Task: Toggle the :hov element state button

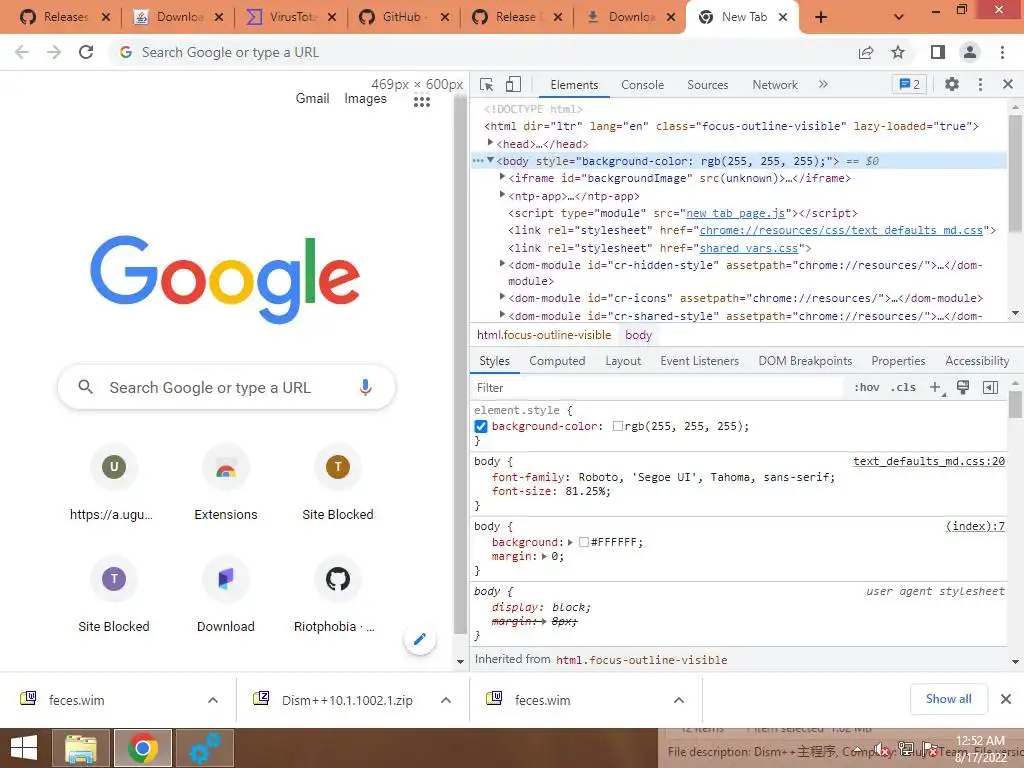Action: click(x=867, y=387)
